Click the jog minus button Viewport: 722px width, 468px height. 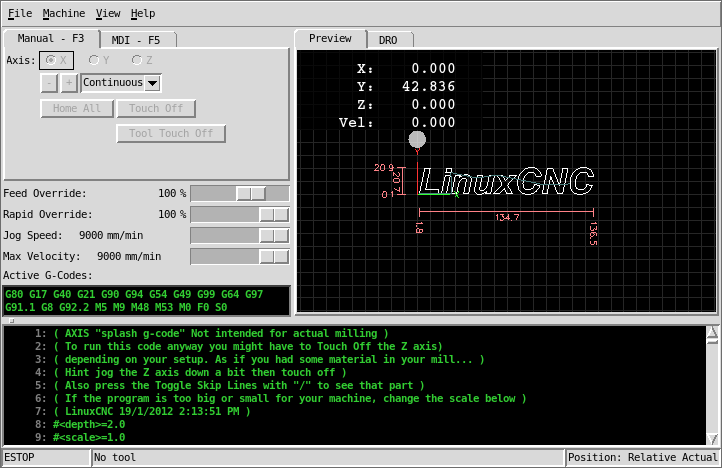coord(49,83)
